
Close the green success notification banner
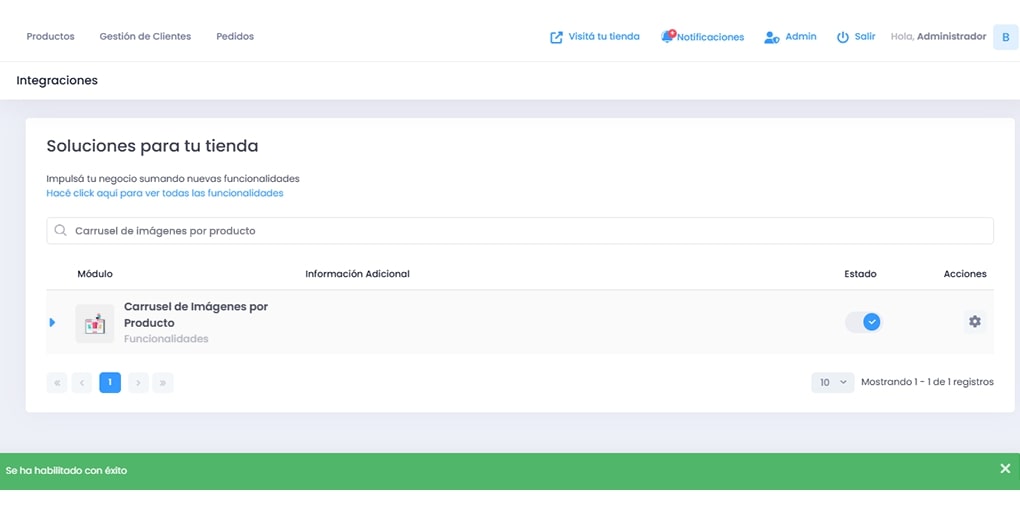[x=1005, y=469]
